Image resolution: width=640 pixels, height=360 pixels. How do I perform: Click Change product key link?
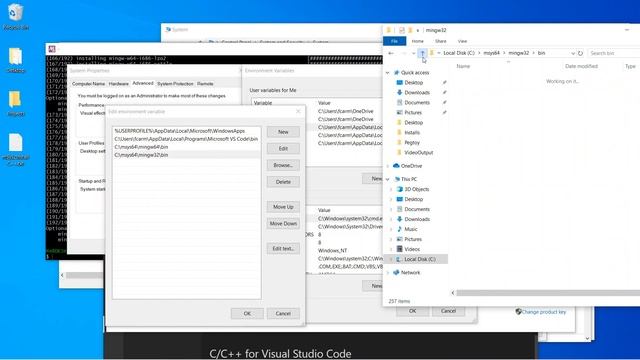point(544,312)
